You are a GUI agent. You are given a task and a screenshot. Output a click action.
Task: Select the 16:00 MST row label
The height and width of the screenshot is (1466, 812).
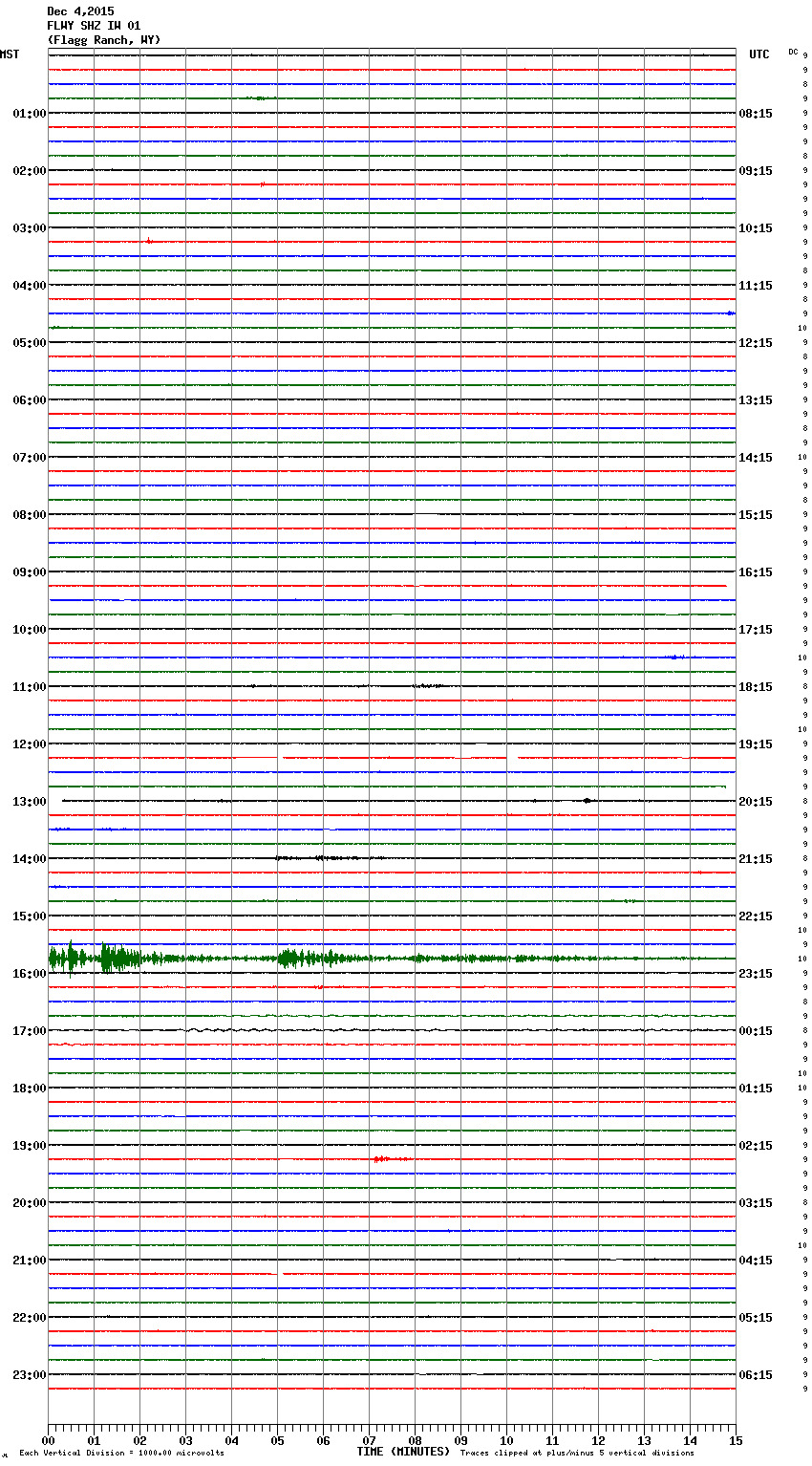coord(29,974)
